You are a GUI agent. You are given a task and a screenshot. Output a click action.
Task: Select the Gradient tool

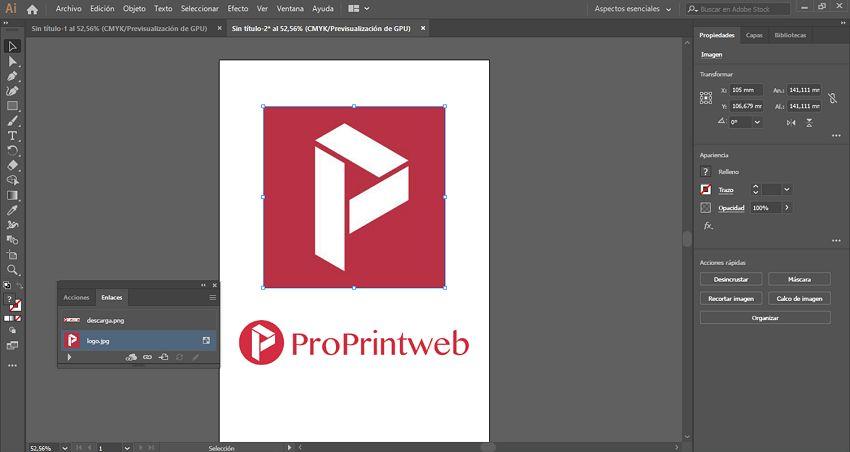12,195
